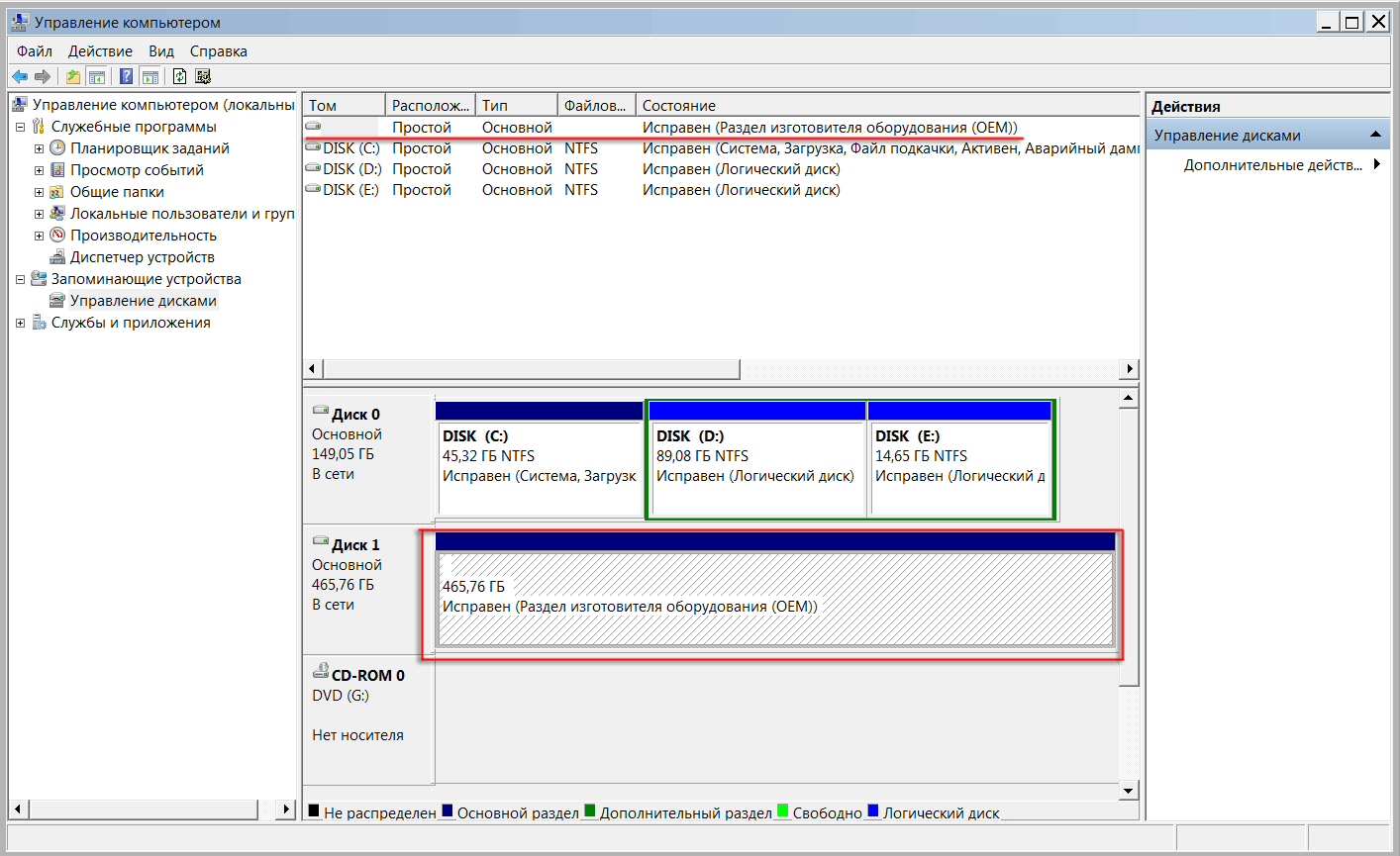Select the DISK (D:) volume drive icon
Image resolution: width=1400 pixels, height=856 pixels.
[x=313, y=168]
